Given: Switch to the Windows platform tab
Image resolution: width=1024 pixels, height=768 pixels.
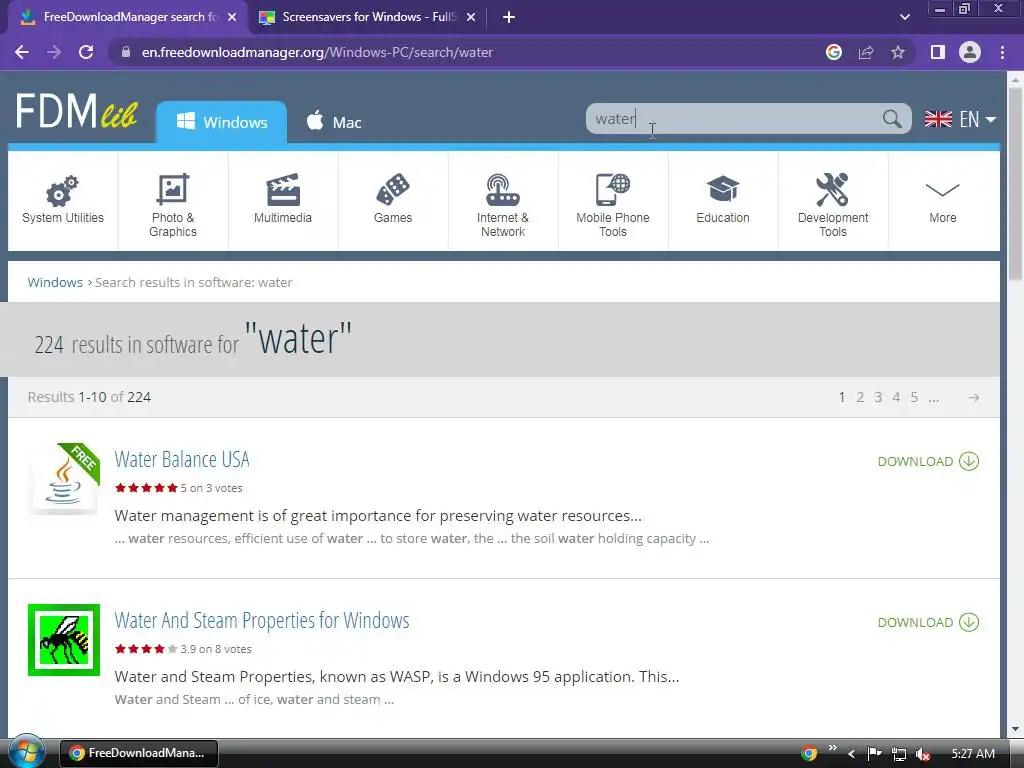Looking at the screenshot, I should point(221,122).
